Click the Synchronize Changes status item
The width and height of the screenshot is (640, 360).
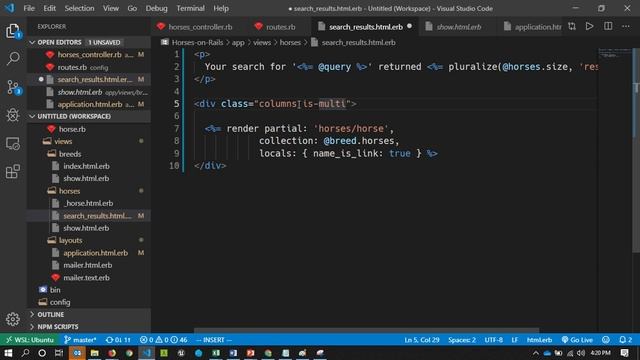[x=118, y=340]
